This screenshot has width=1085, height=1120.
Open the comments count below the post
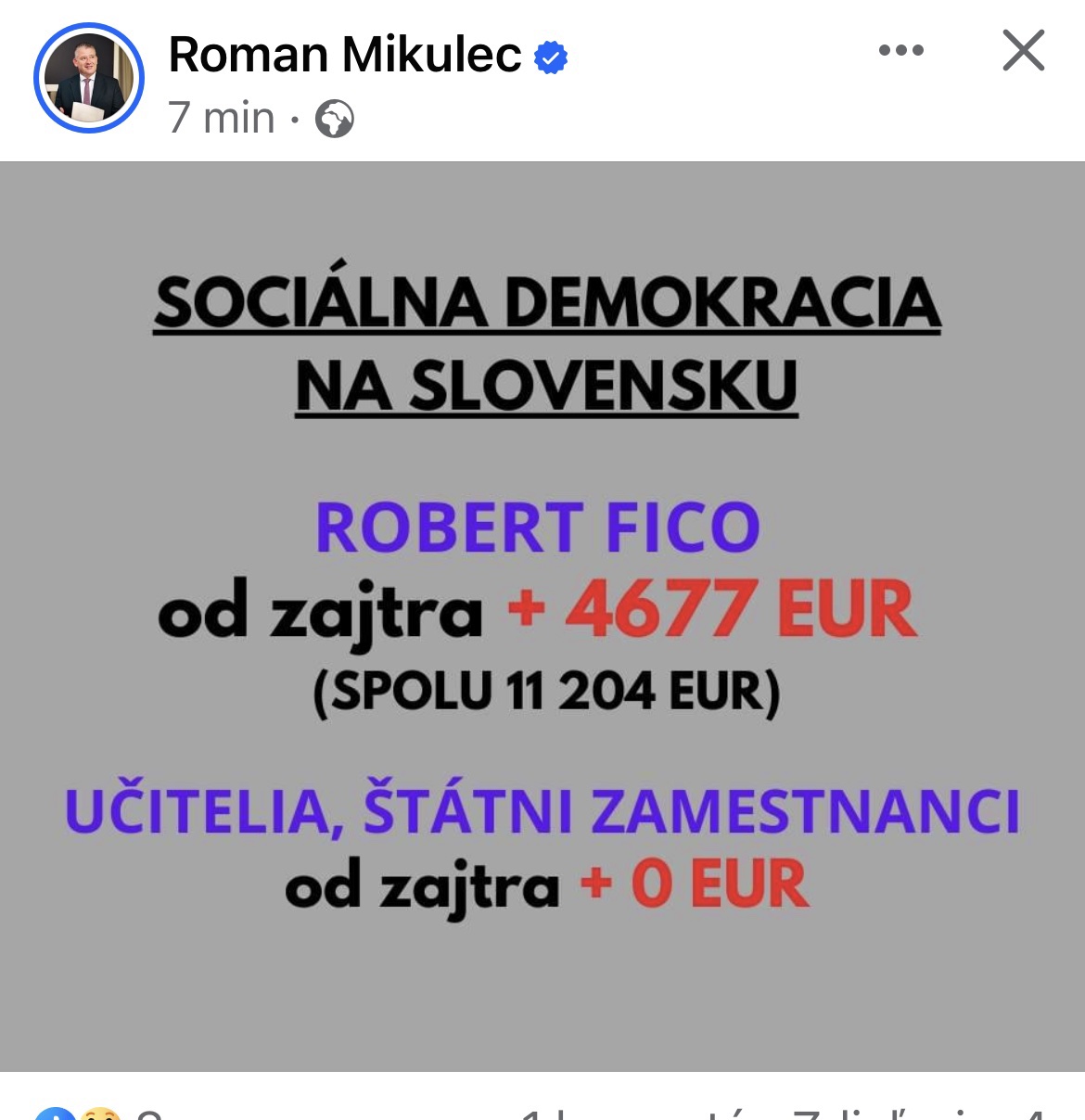click(640, 1114)
